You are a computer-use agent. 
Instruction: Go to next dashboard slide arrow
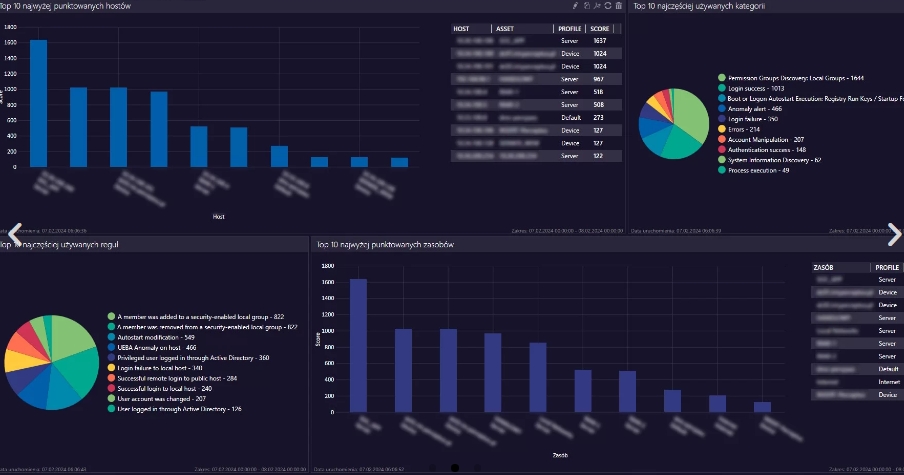click(894, 234)
